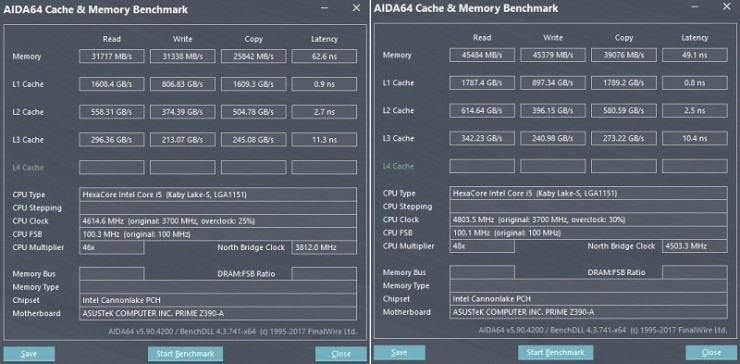This screenshot has width=740, height=364.
Task: Select L2 Cache Copy value 580.59 GB/s
Action: click(623, 110)
